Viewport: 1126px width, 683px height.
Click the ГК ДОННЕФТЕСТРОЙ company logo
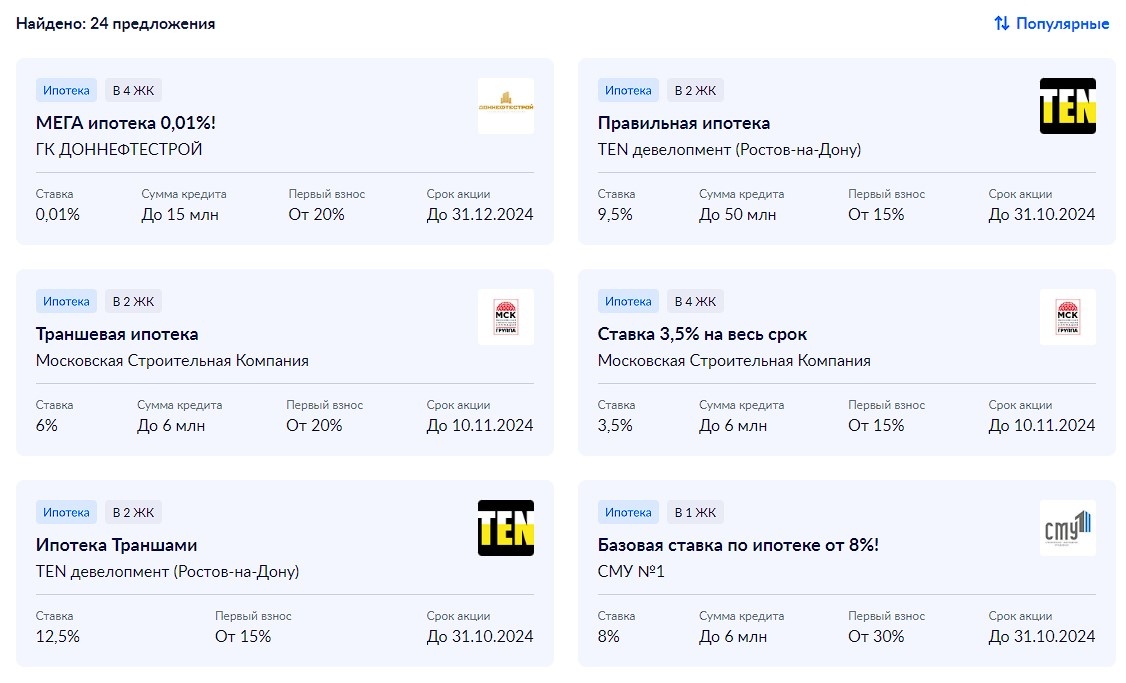coord(506,106)
